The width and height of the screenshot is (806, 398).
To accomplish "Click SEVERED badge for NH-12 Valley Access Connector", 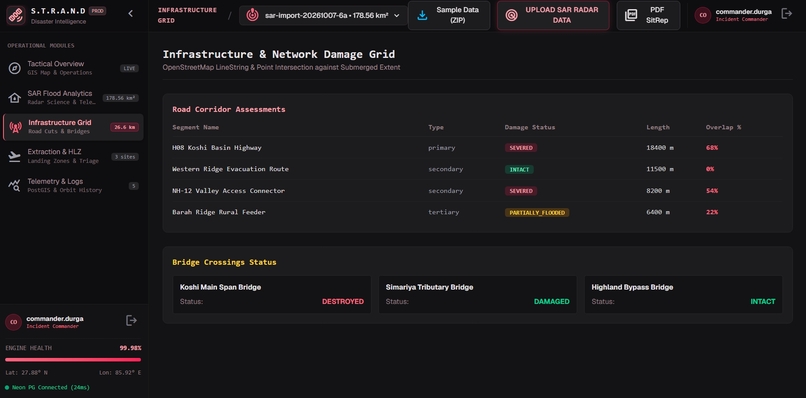I will click(x=521, y=191).
